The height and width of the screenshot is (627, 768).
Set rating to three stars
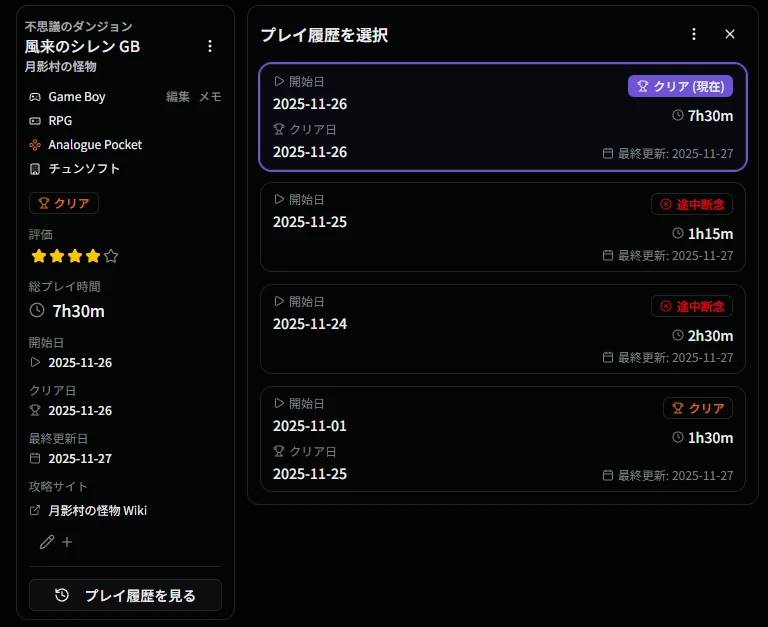point(75,256)
